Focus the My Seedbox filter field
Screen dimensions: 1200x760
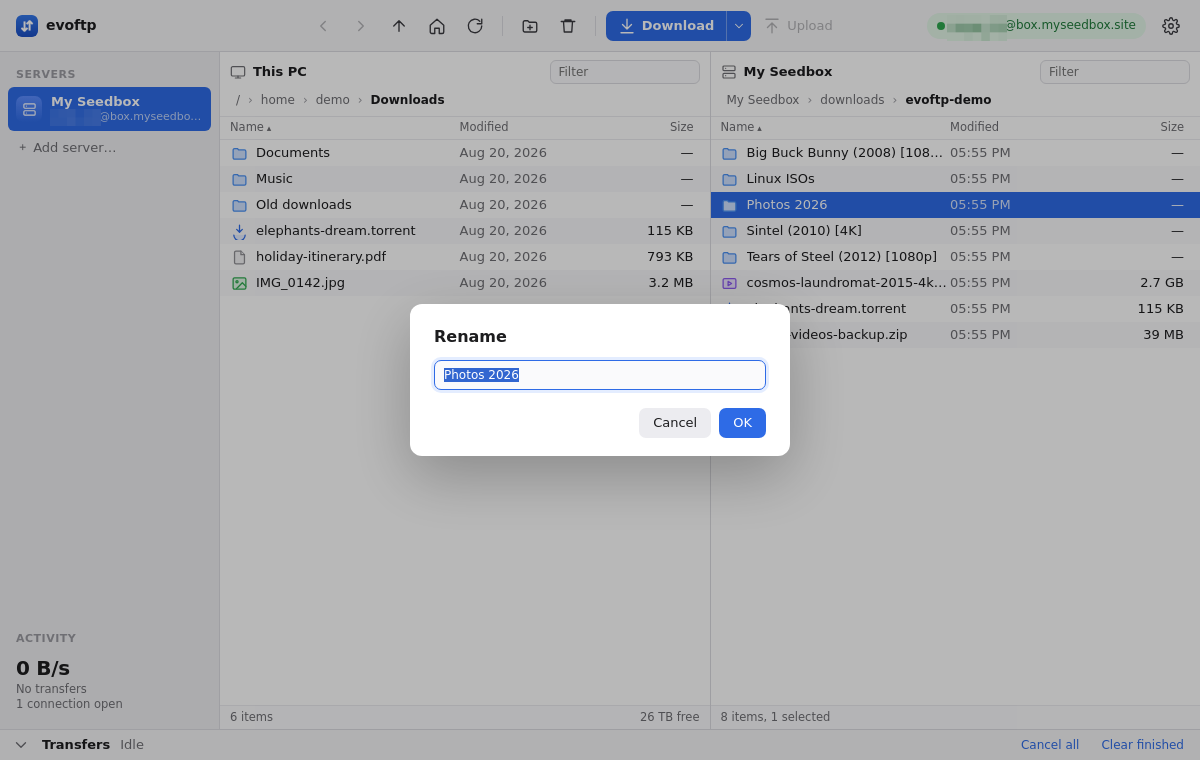[1115, 72]
